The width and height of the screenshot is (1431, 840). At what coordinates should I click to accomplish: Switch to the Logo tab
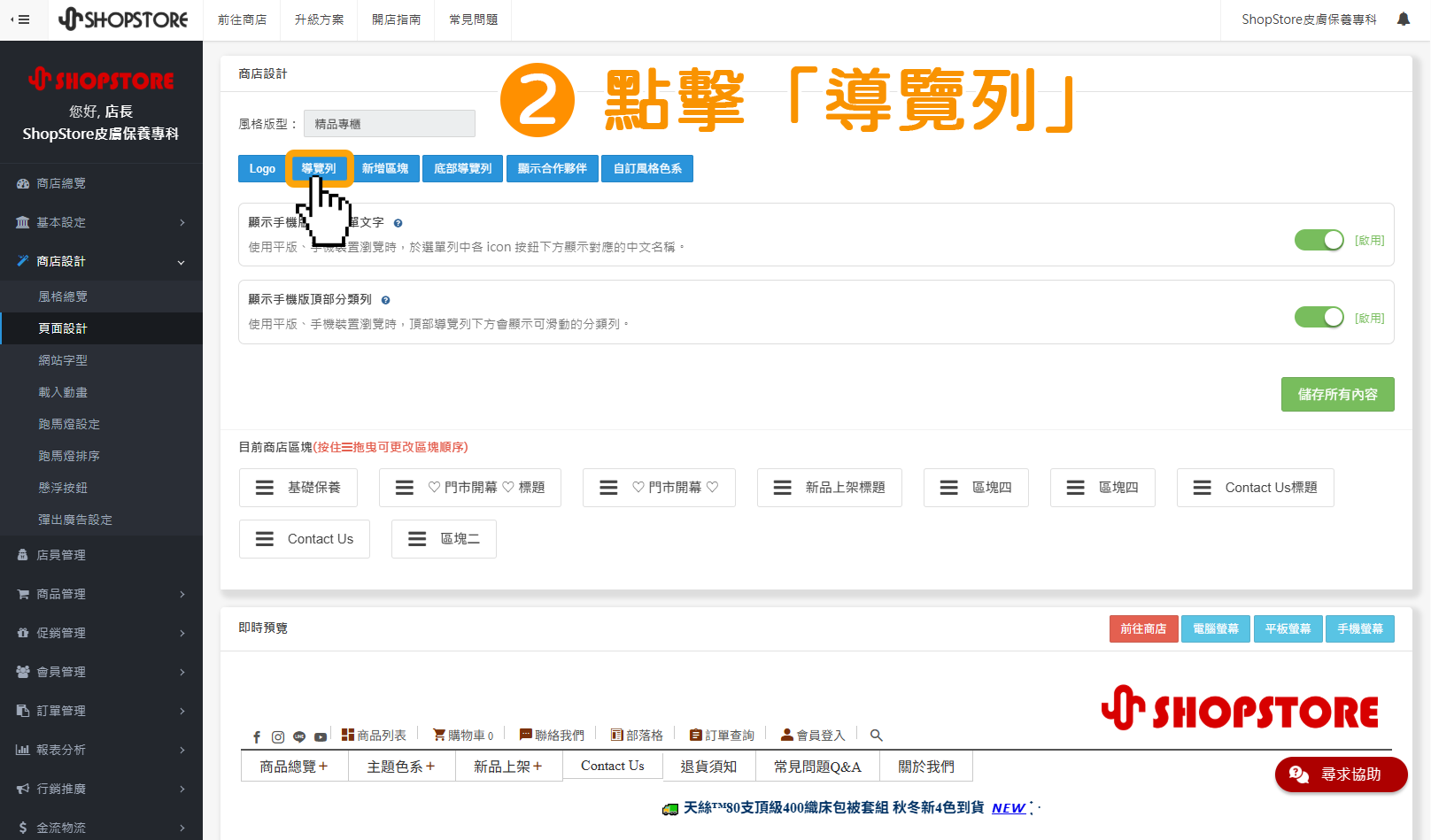262,168
